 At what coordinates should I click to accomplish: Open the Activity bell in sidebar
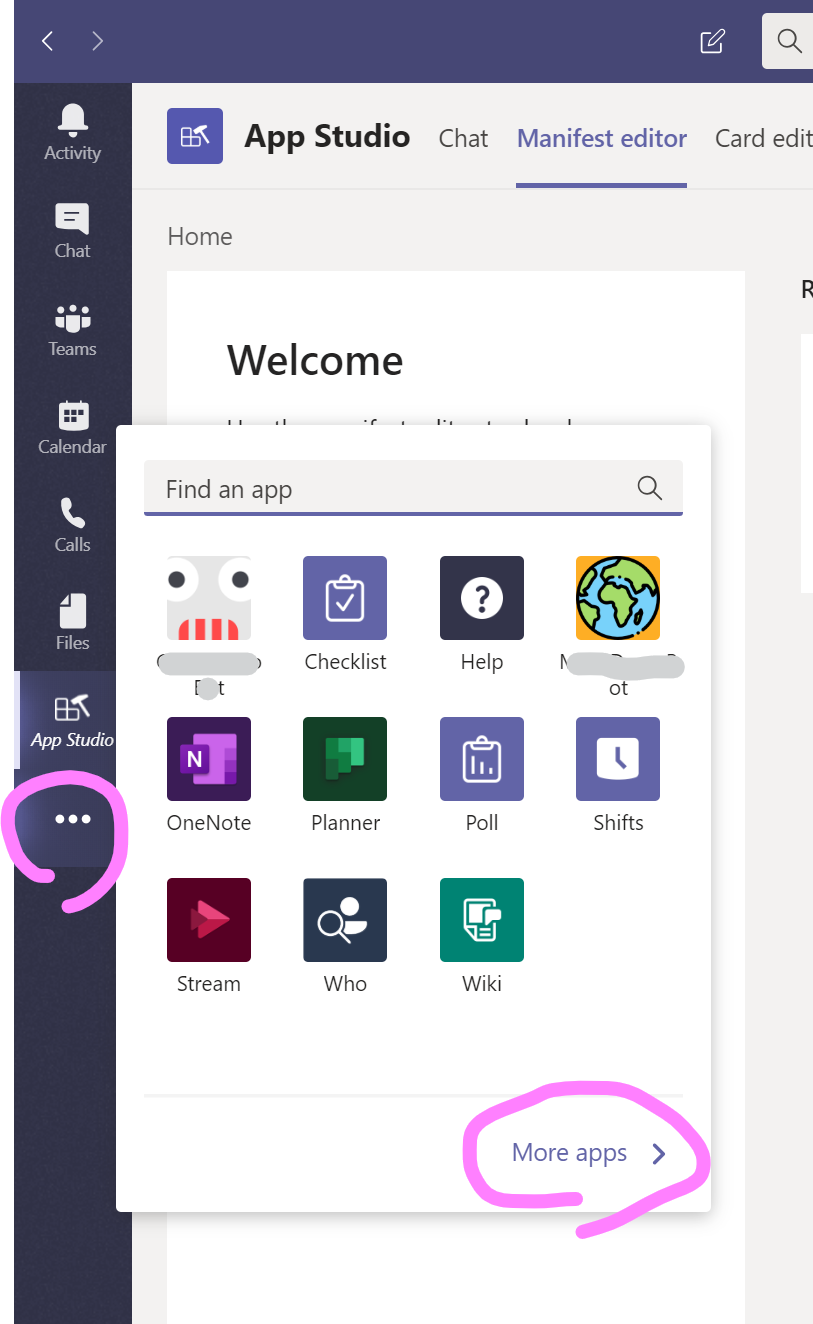click(x=72, y=133)
